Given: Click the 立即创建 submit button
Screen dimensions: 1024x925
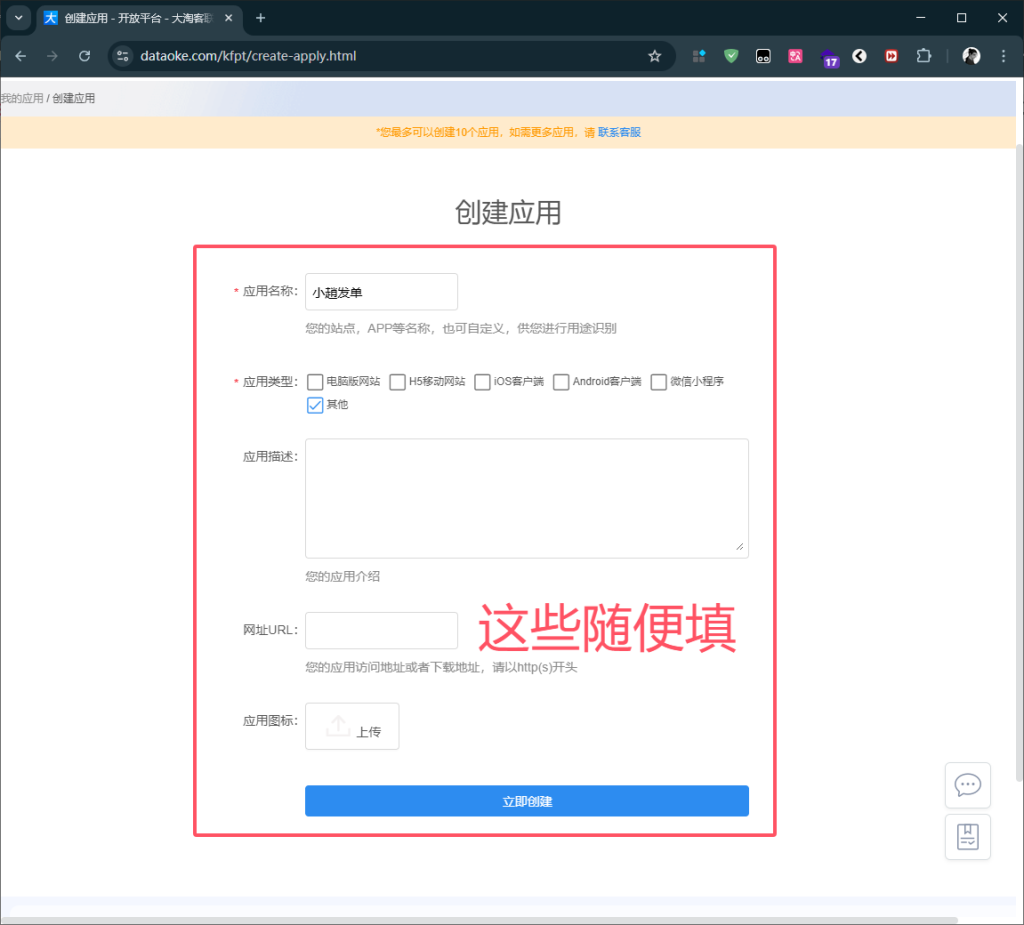Looking at the screenshot, I should click(x=526, y=800).
